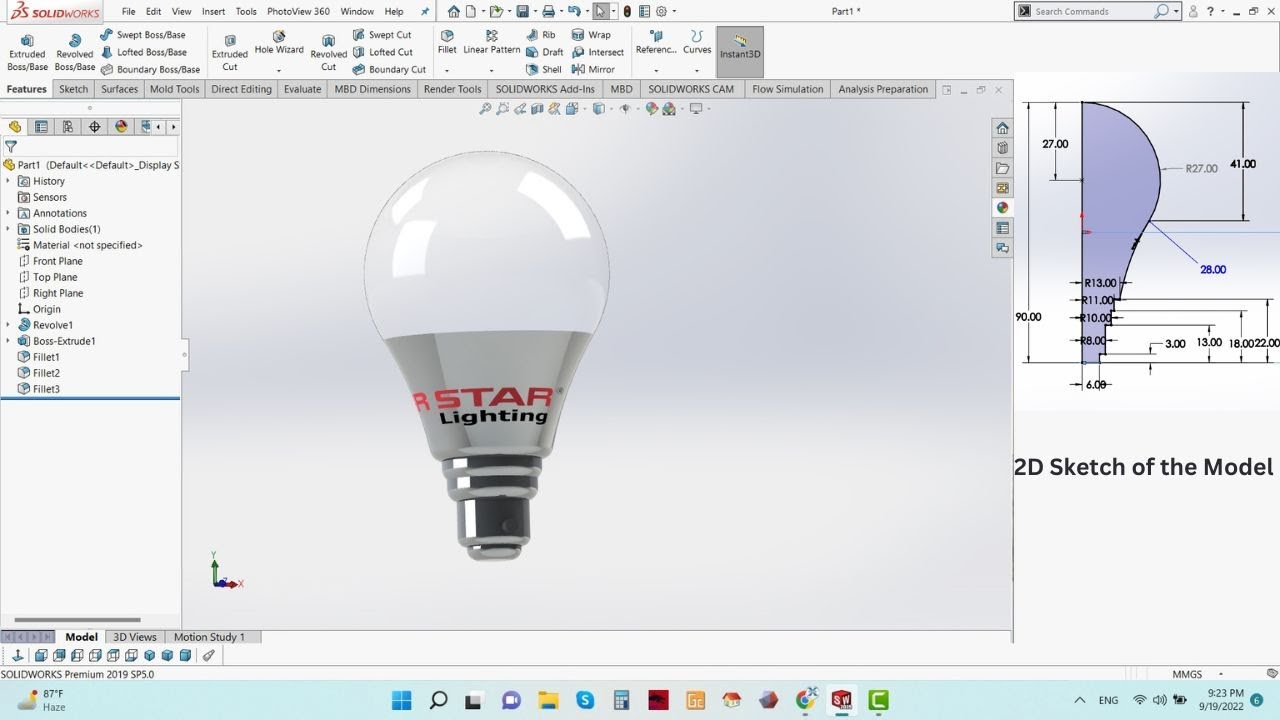Viewport: 1280px width, 720px height.
Task: Click the Home icon in the quick toolbar
Action: (x=454, y=11)
